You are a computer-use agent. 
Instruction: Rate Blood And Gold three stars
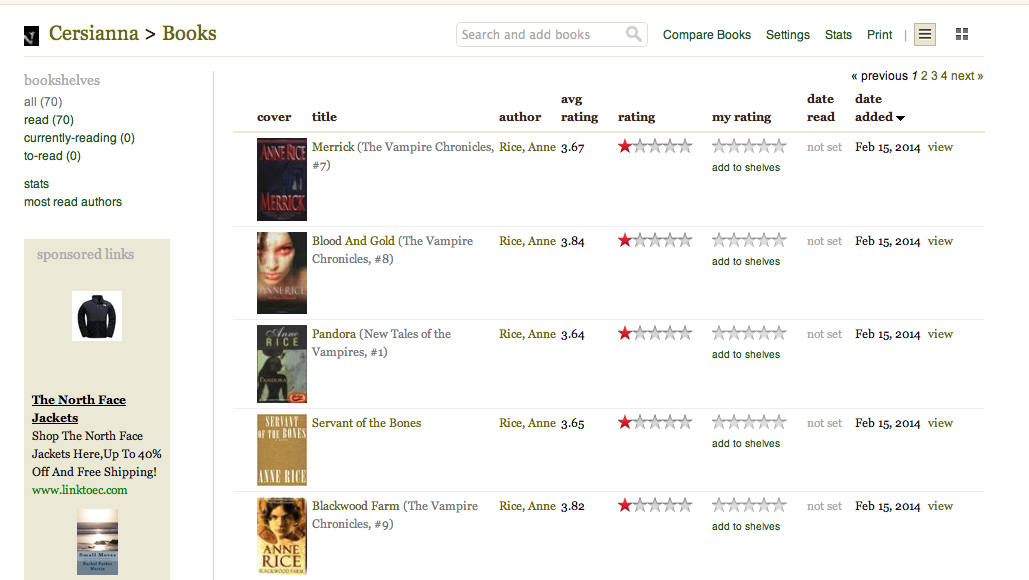tap(749, 239)
